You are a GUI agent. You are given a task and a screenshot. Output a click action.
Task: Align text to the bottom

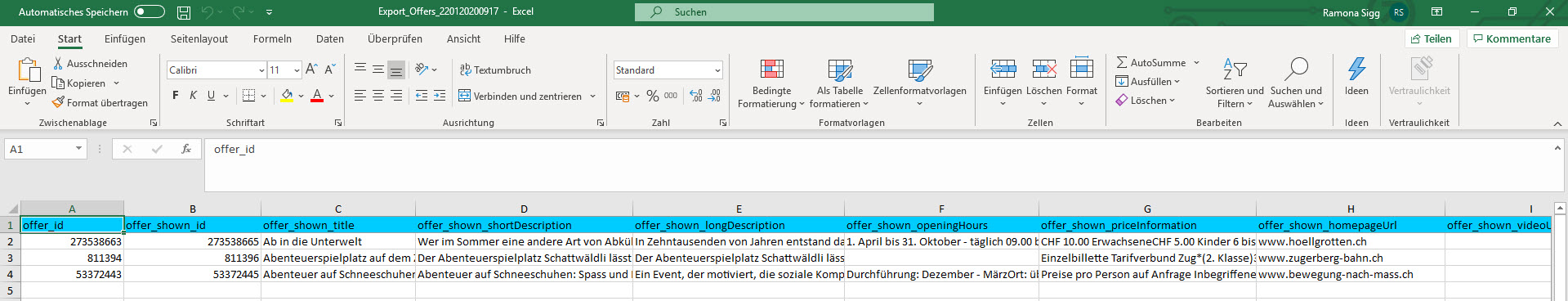[x=396, y=70]
